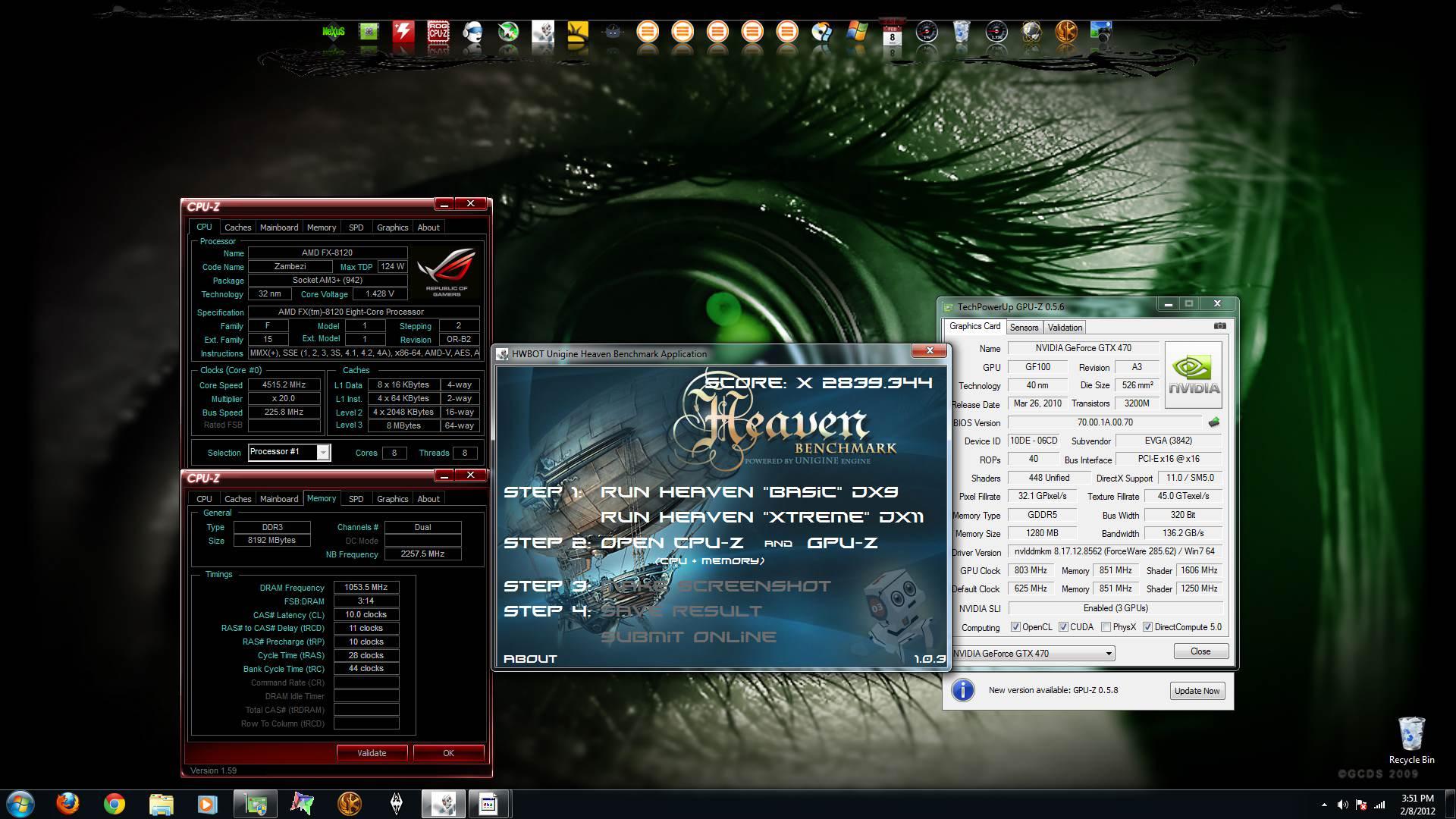Screen dimensions: 1456x819
Task: Click the GPU-Z camera screenshot icon
Action: tap(1219, 326)
